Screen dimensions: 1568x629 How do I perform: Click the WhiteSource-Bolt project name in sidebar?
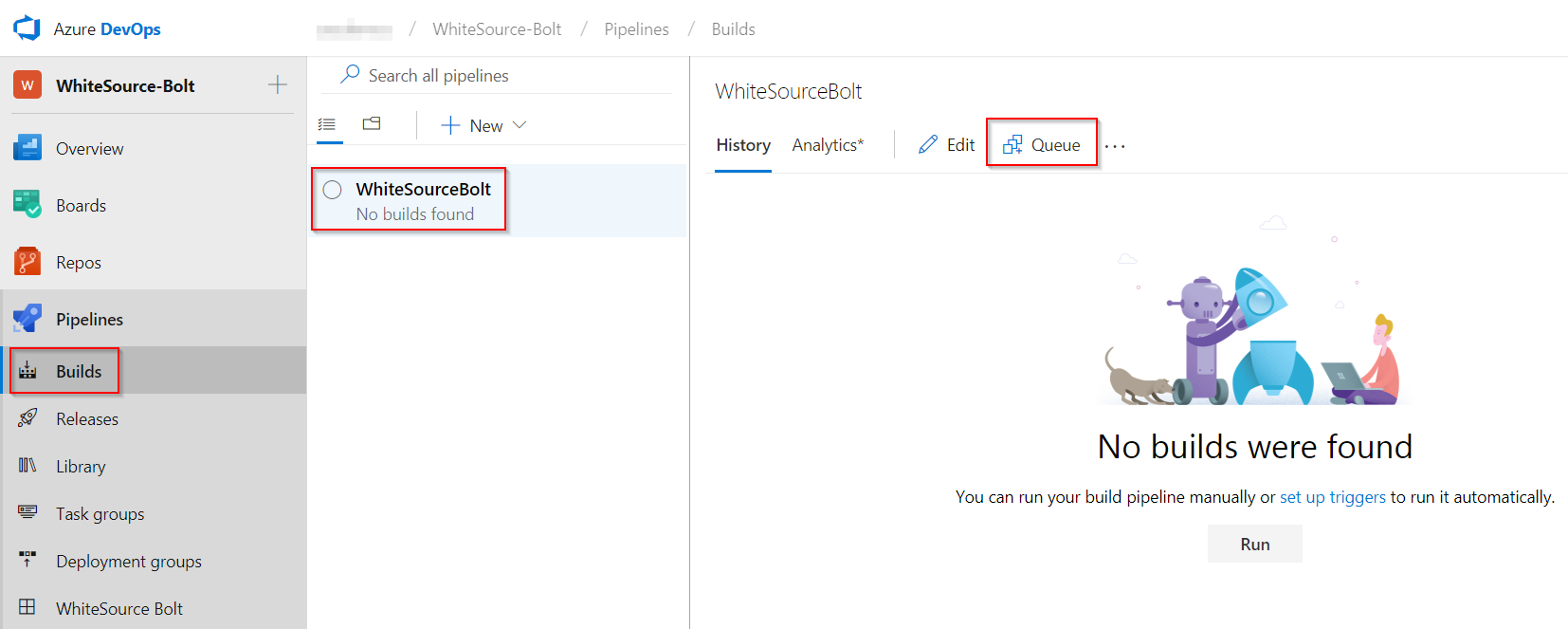pos(125,86)
